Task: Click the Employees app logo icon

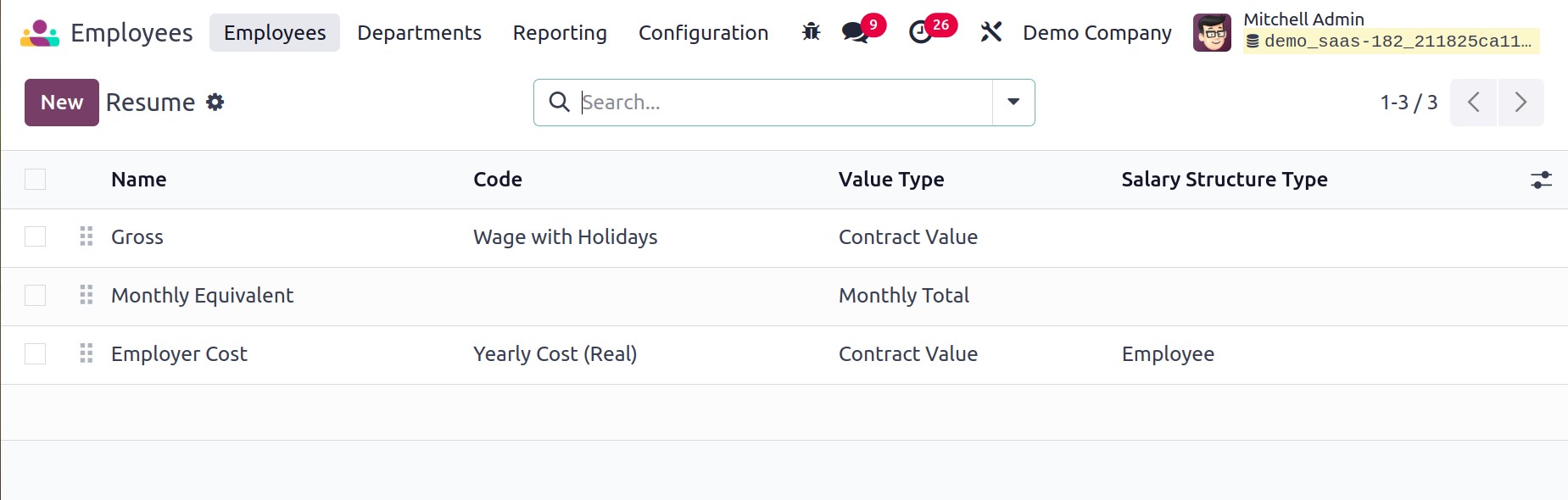Action: point(40,33)
